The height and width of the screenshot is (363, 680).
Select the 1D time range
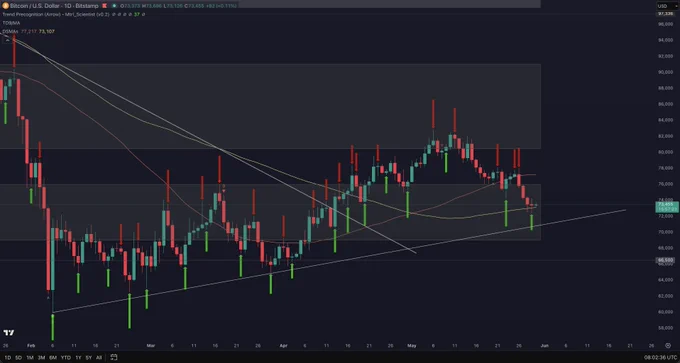8,357
